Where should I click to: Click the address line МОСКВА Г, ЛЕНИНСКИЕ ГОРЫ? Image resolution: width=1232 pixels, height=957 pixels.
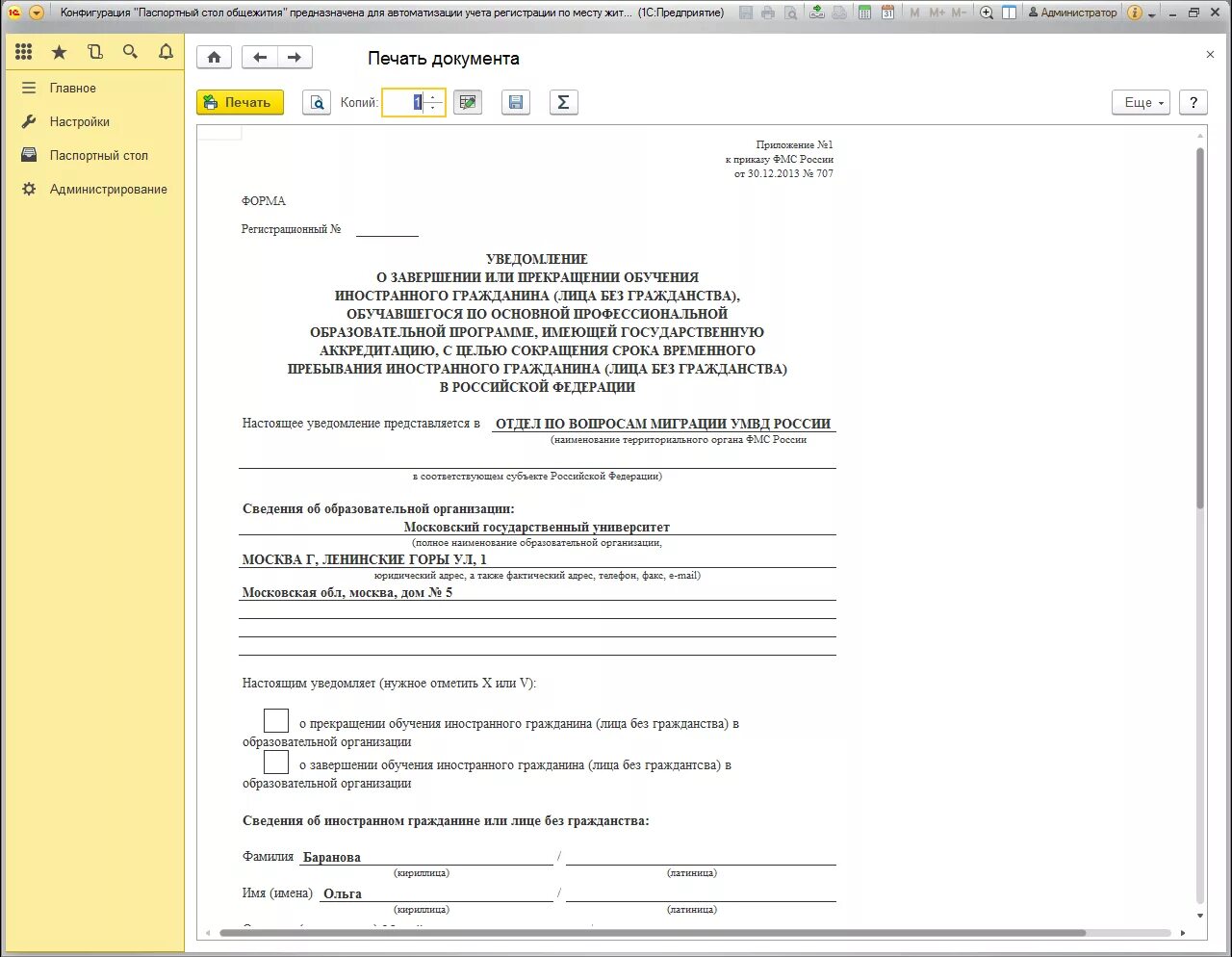(364, 559)
